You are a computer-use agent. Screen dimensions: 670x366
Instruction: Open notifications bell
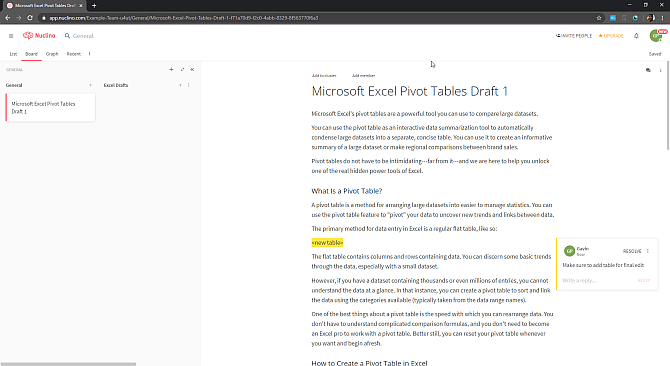[x=636, y=36]
